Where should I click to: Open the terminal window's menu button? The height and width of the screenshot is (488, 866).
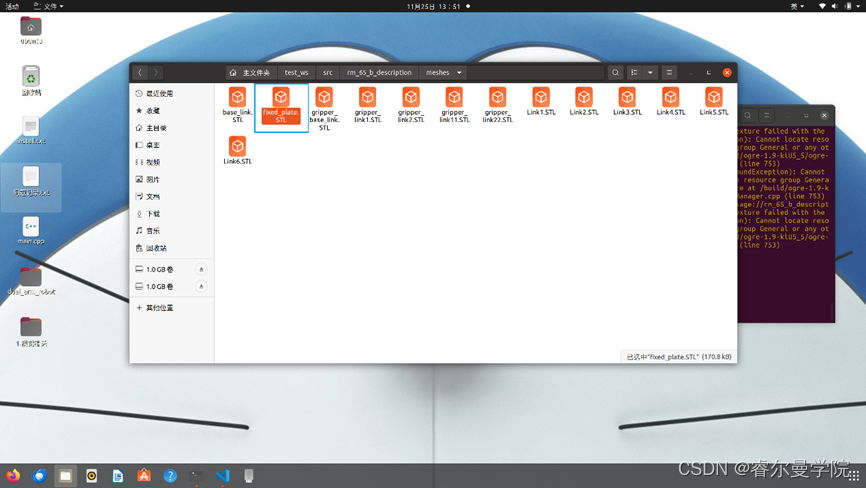766,115
